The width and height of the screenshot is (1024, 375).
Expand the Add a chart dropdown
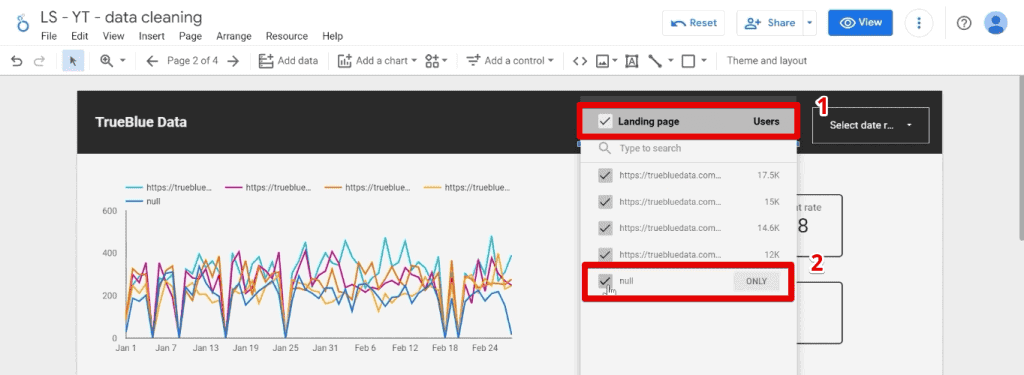(377, 61)
